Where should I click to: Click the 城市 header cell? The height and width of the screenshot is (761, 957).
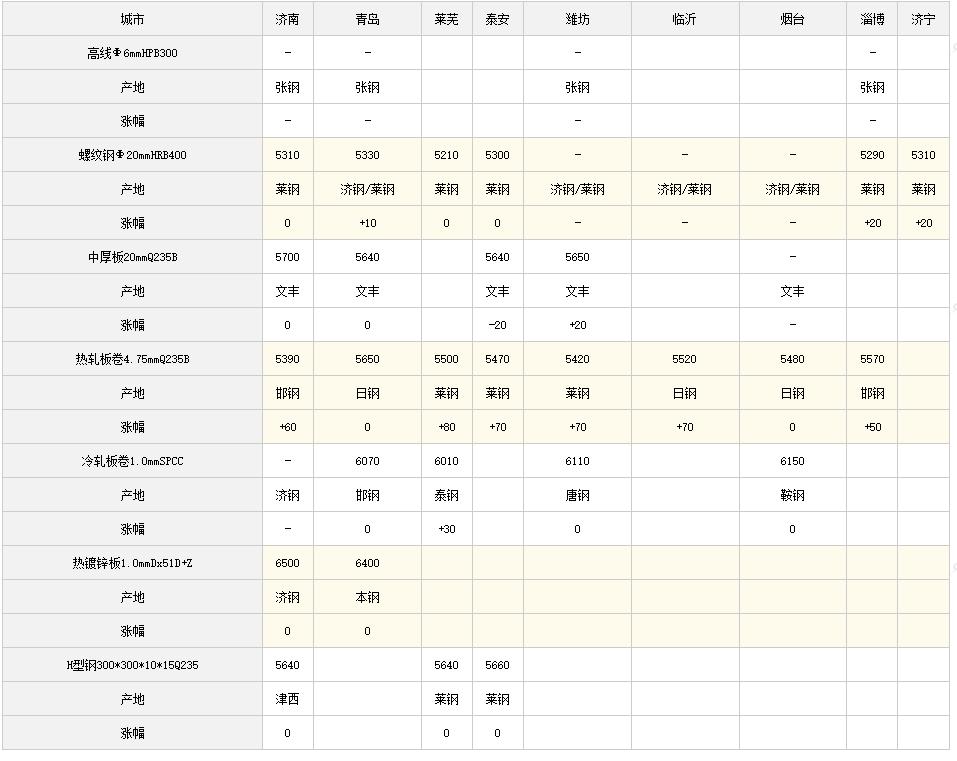(x=132, y=20)
